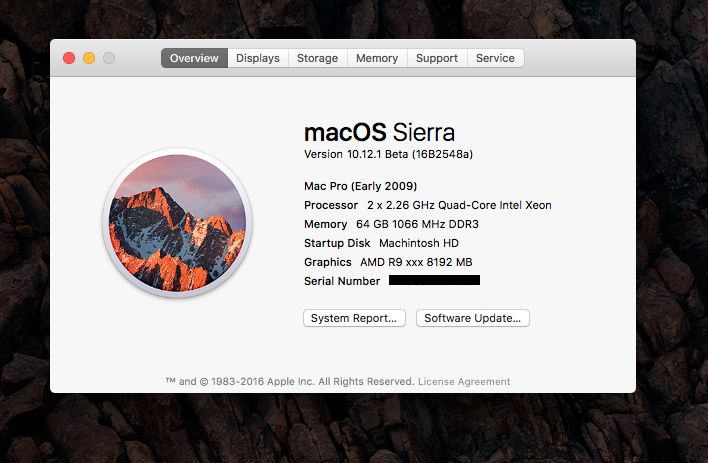708x463 pixels.
Task: Click the Processor label
Action: 331,205
